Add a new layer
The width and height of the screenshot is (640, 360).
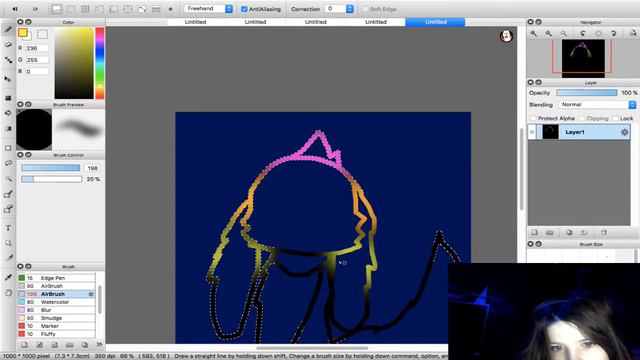[x=534, y=233]
